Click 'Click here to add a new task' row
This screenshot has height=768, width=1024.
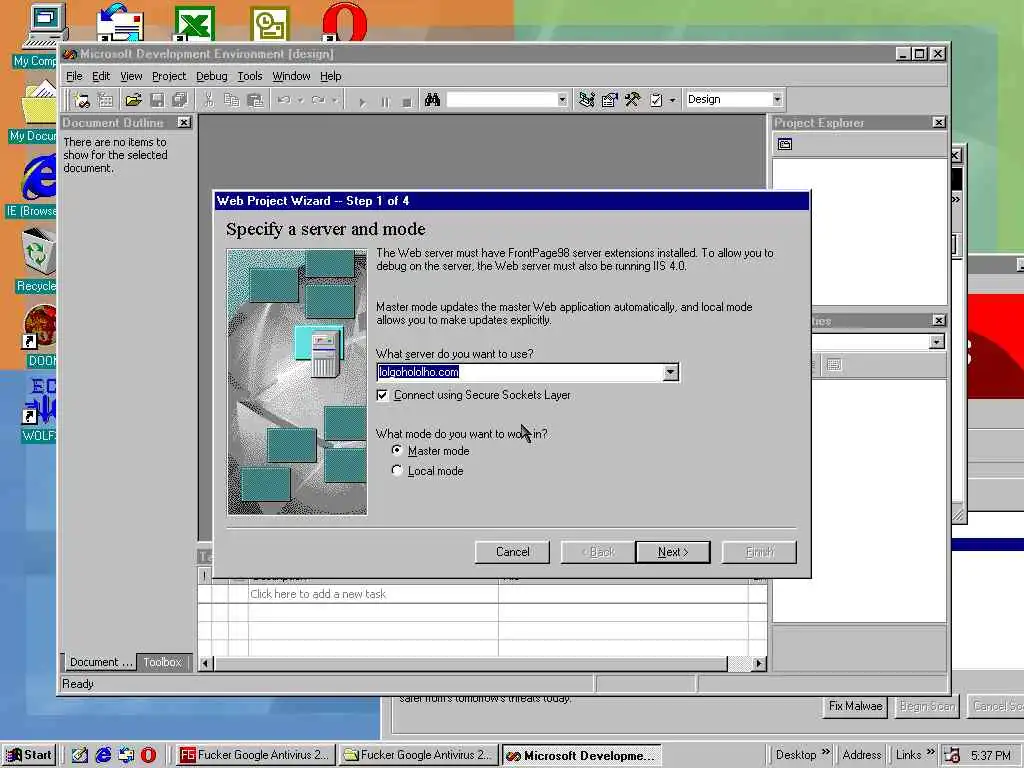[x=482, y=594]
